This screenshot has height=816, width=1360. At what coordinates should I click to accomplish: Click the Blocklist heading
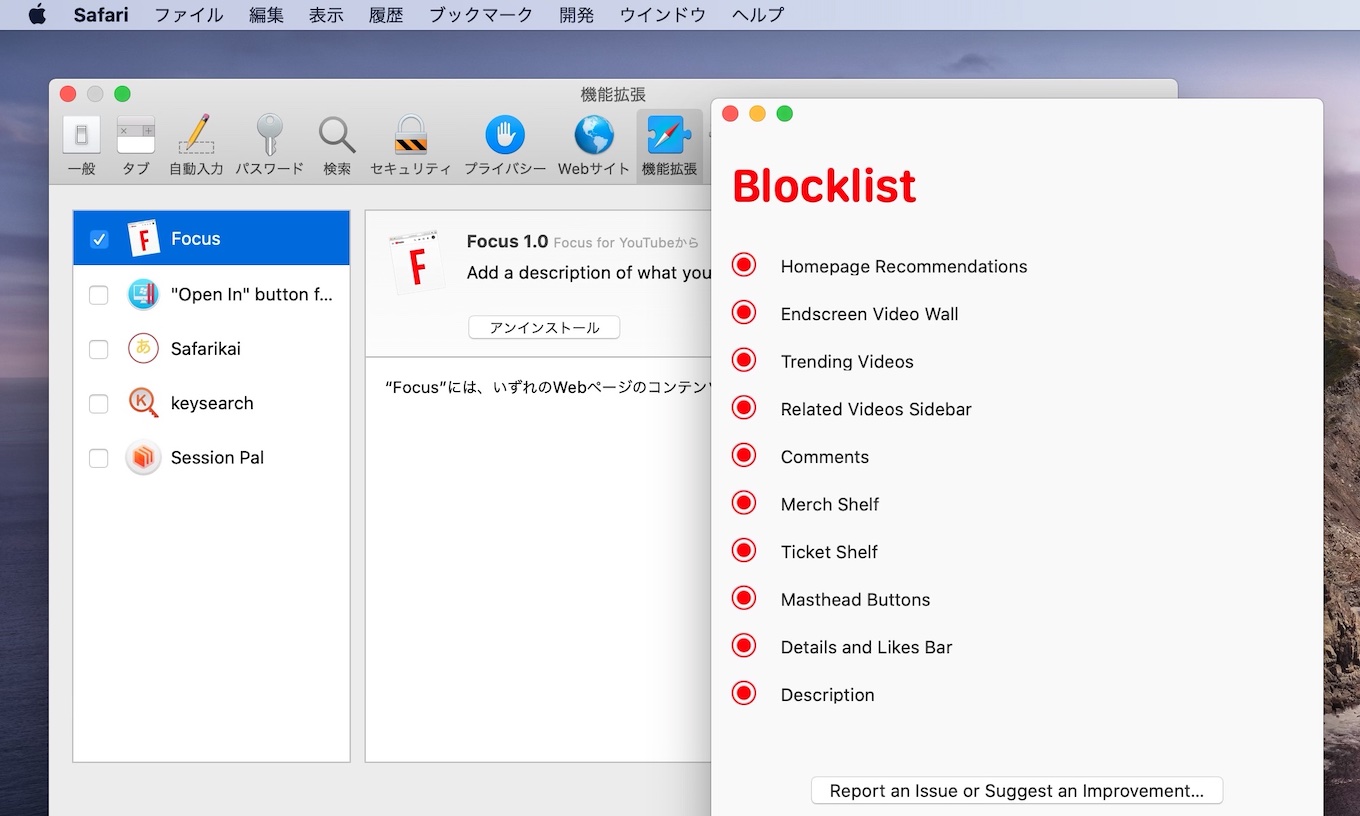click(x=824, y=186)
